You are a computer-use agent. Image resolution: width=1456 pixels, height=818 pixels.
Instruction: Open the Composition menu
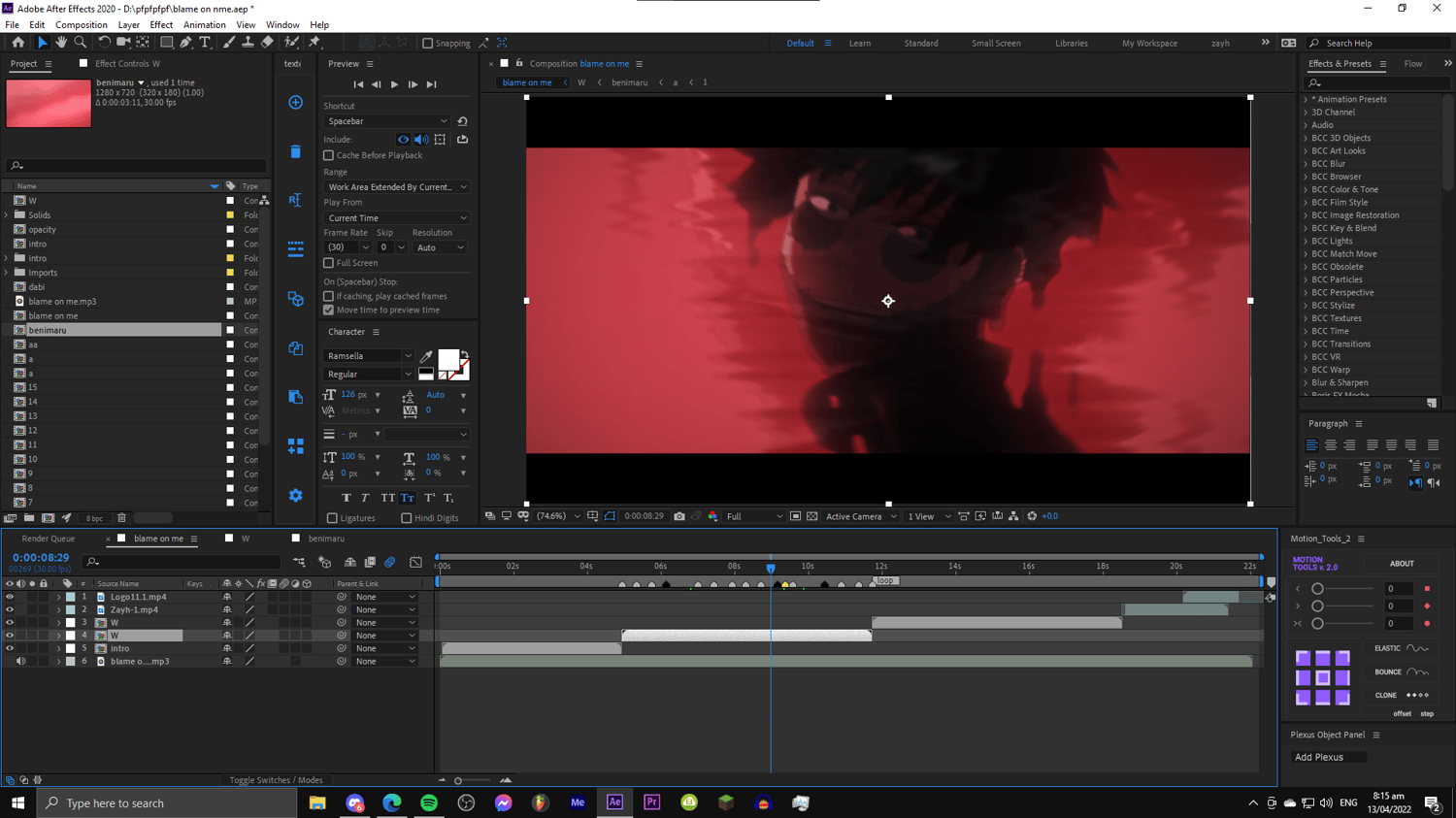82,25
